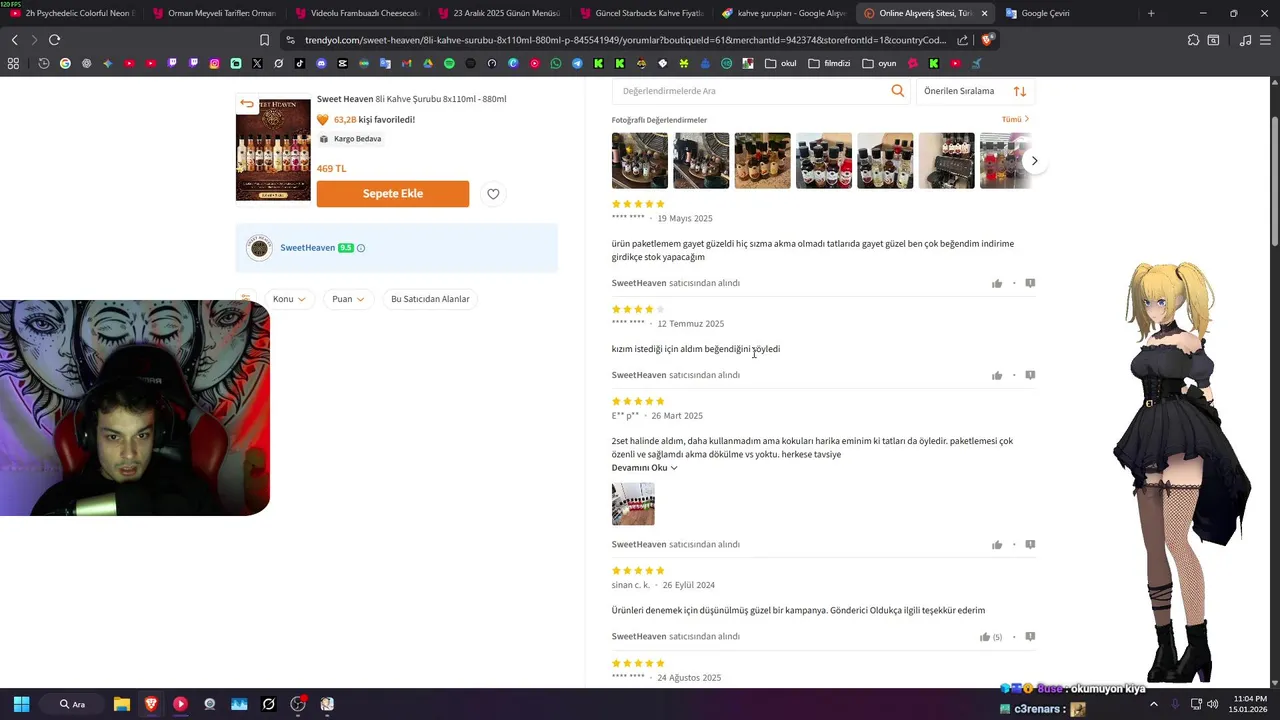Expand the Konu filter dropdown
The image size is (1280, 720).
pos(289,299)
